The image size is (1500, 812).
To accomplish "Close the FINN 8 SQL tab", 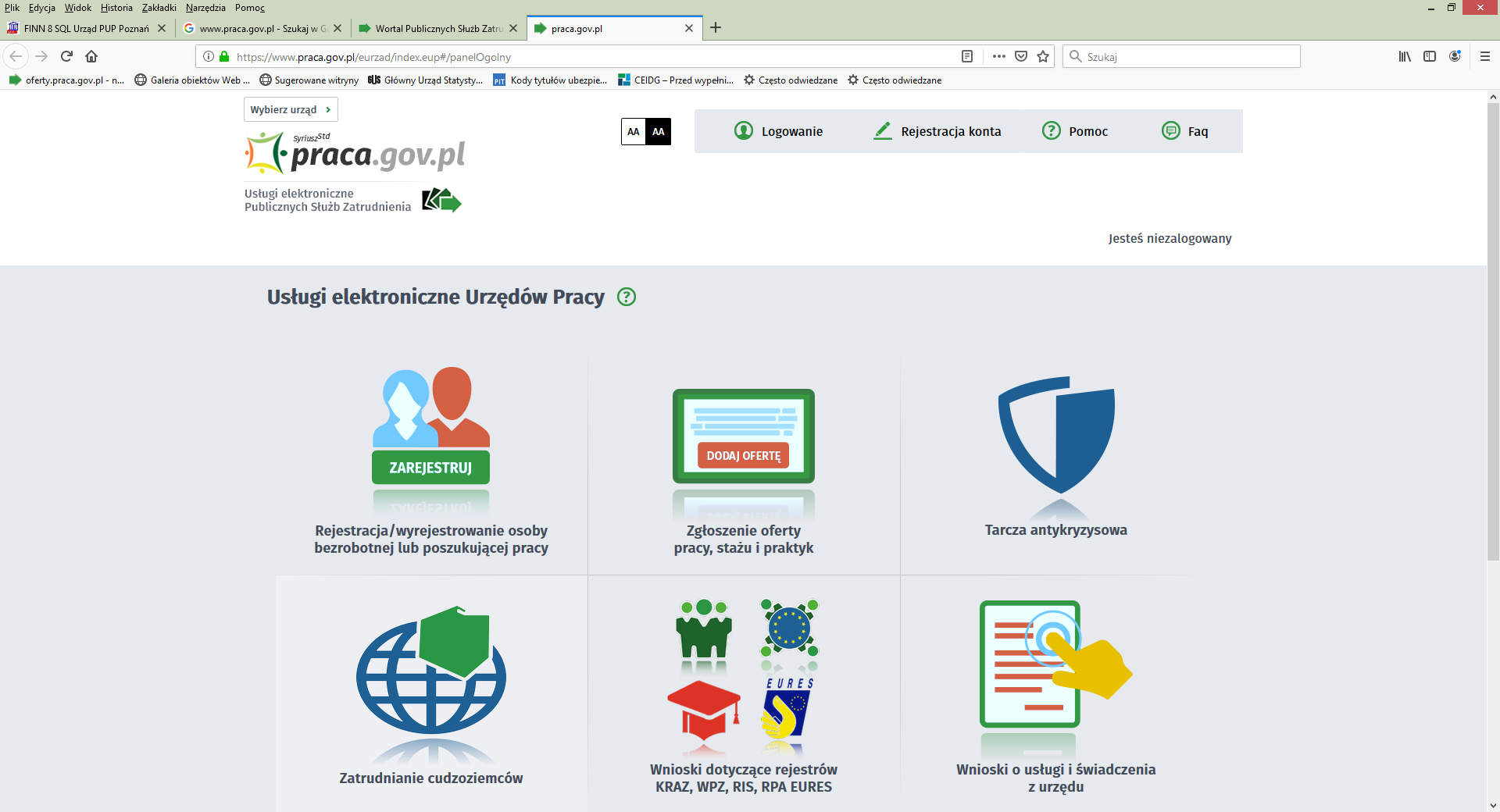I will click(162, 28).
